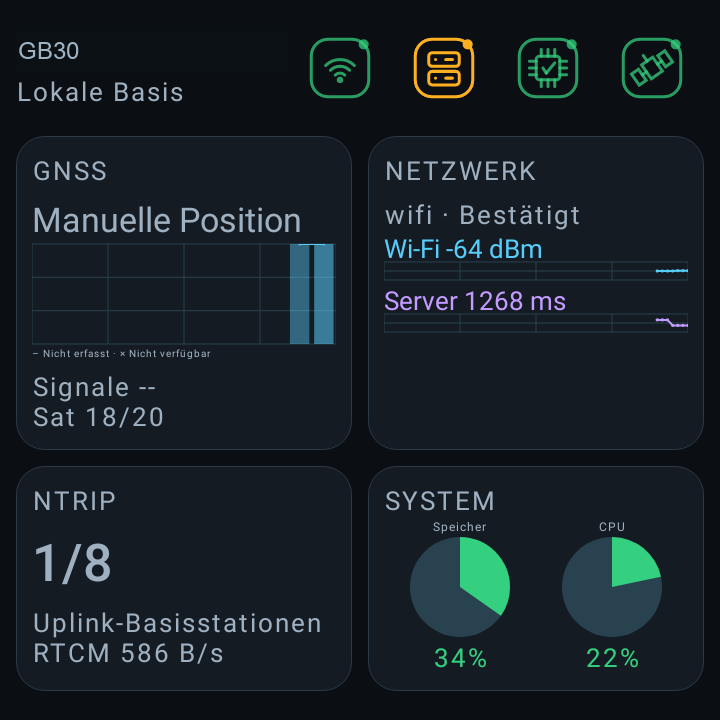This screenshot has height=720, width=720.
Task: Select the Server 1268 ms latency reading
Action: [x=475, y=301]
